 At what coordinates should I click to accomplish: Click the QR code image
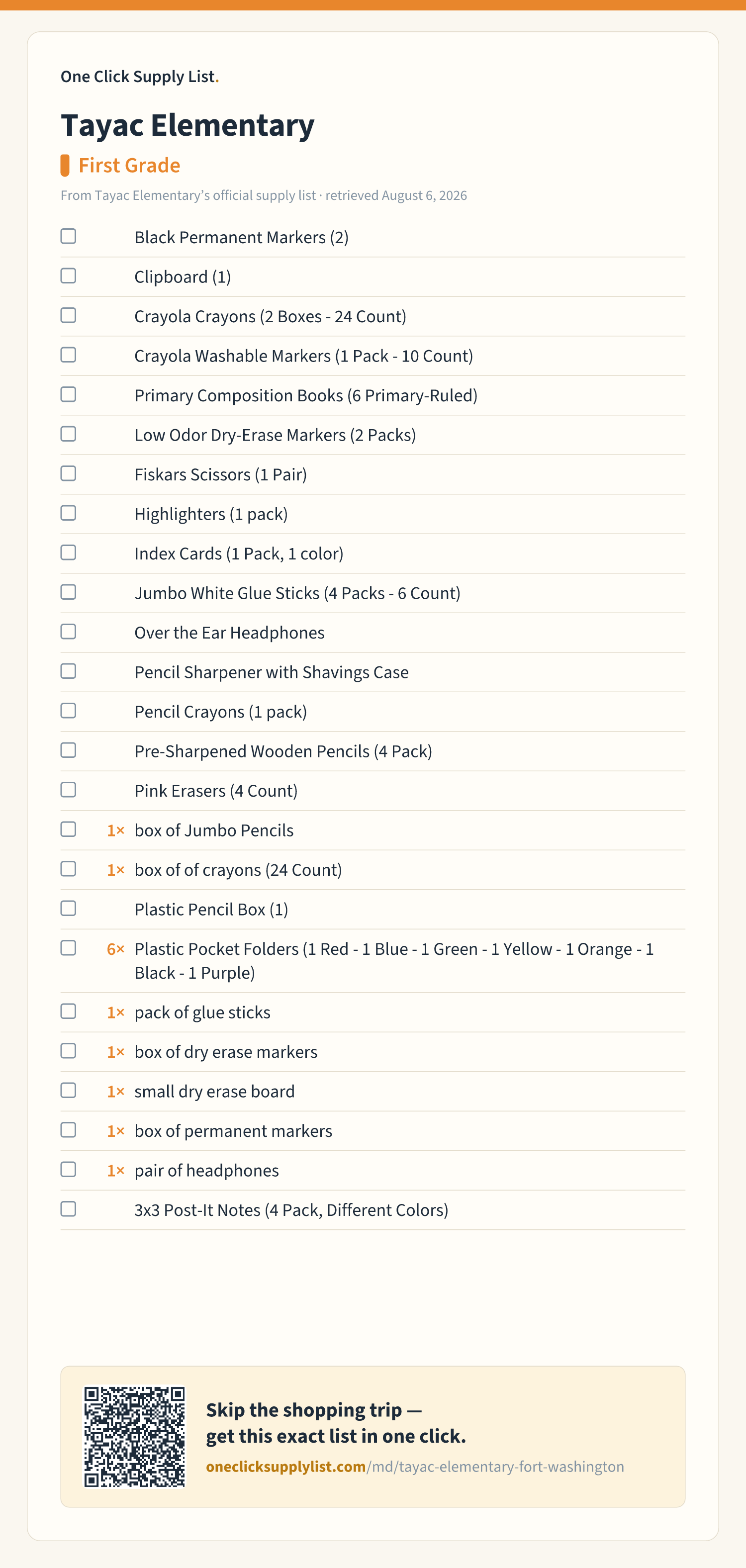[x=135, y=1437]
